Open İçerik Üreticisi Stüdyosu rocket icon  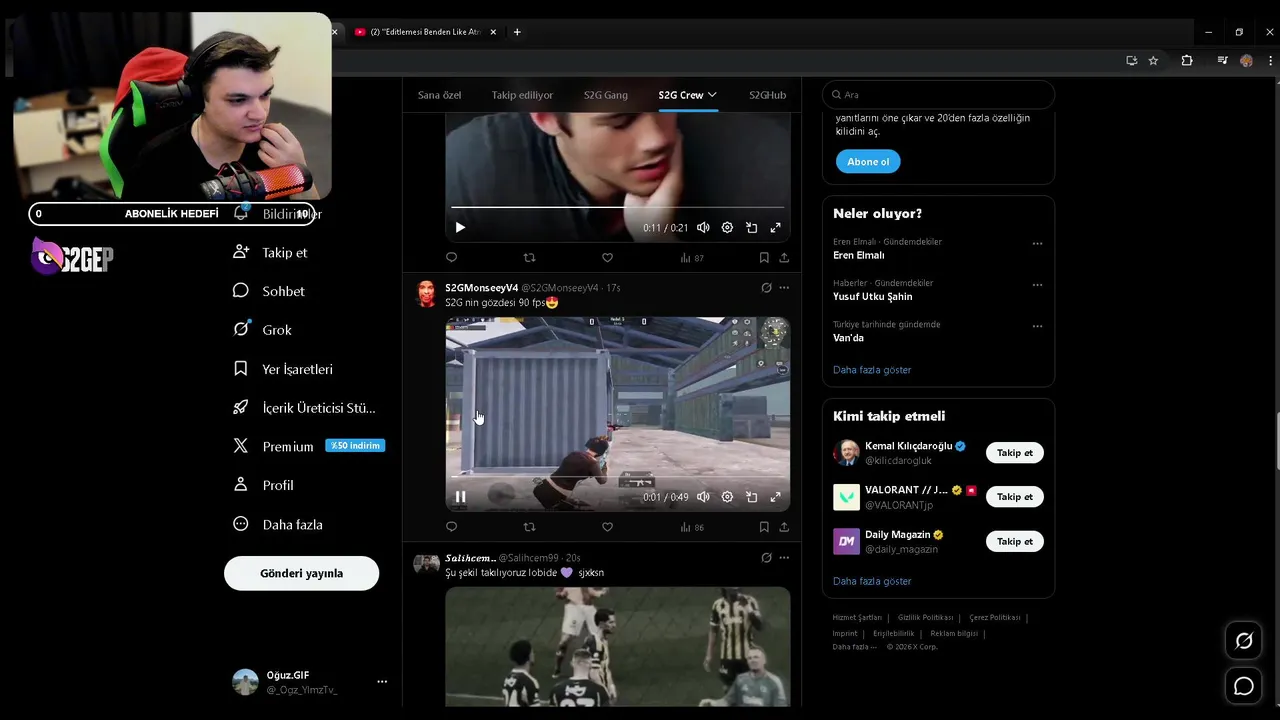click(240, 408)
